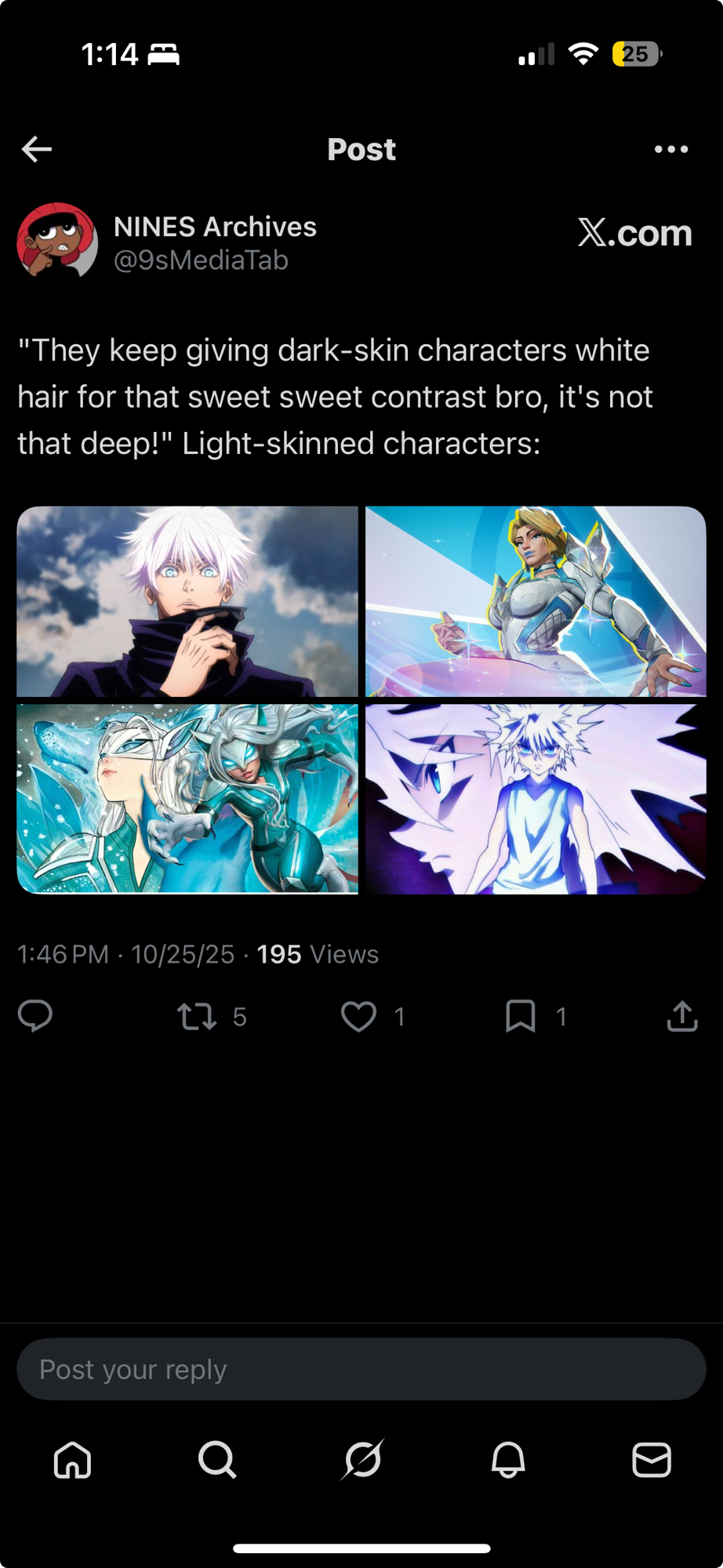Repost using the retweet arrows icon

click(197, 1016)
